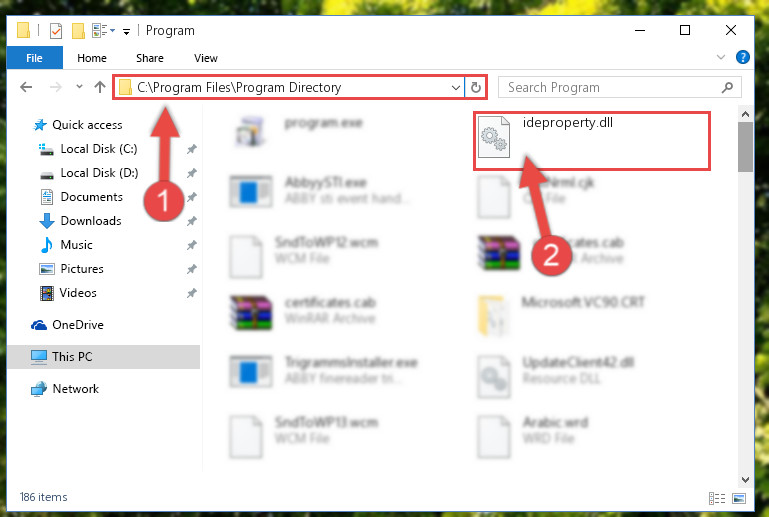
Task: Open Pictures from the sidebar
Action: pos(81,269)
